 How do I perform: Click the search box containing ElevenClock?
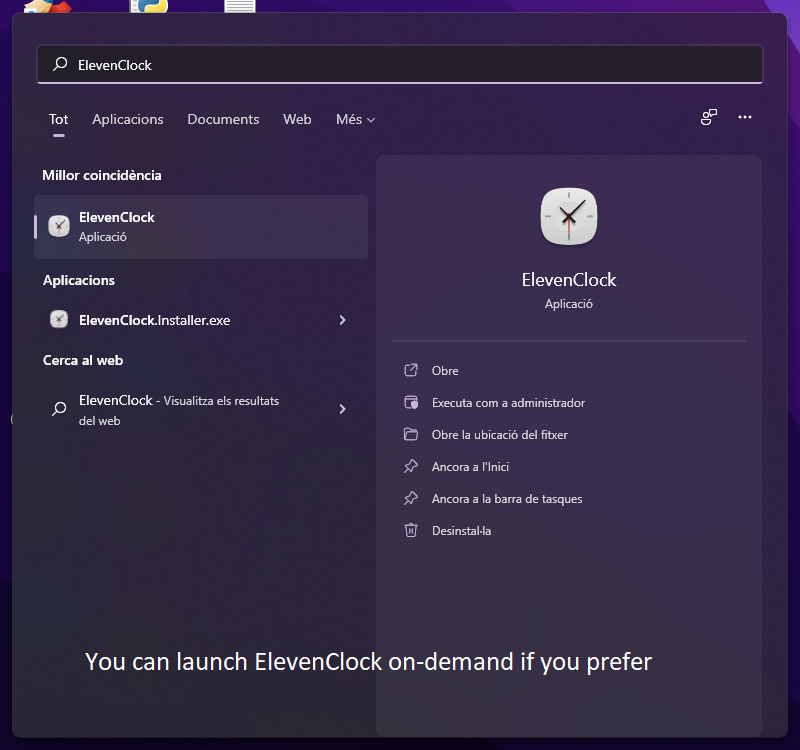tap(400, 64)
